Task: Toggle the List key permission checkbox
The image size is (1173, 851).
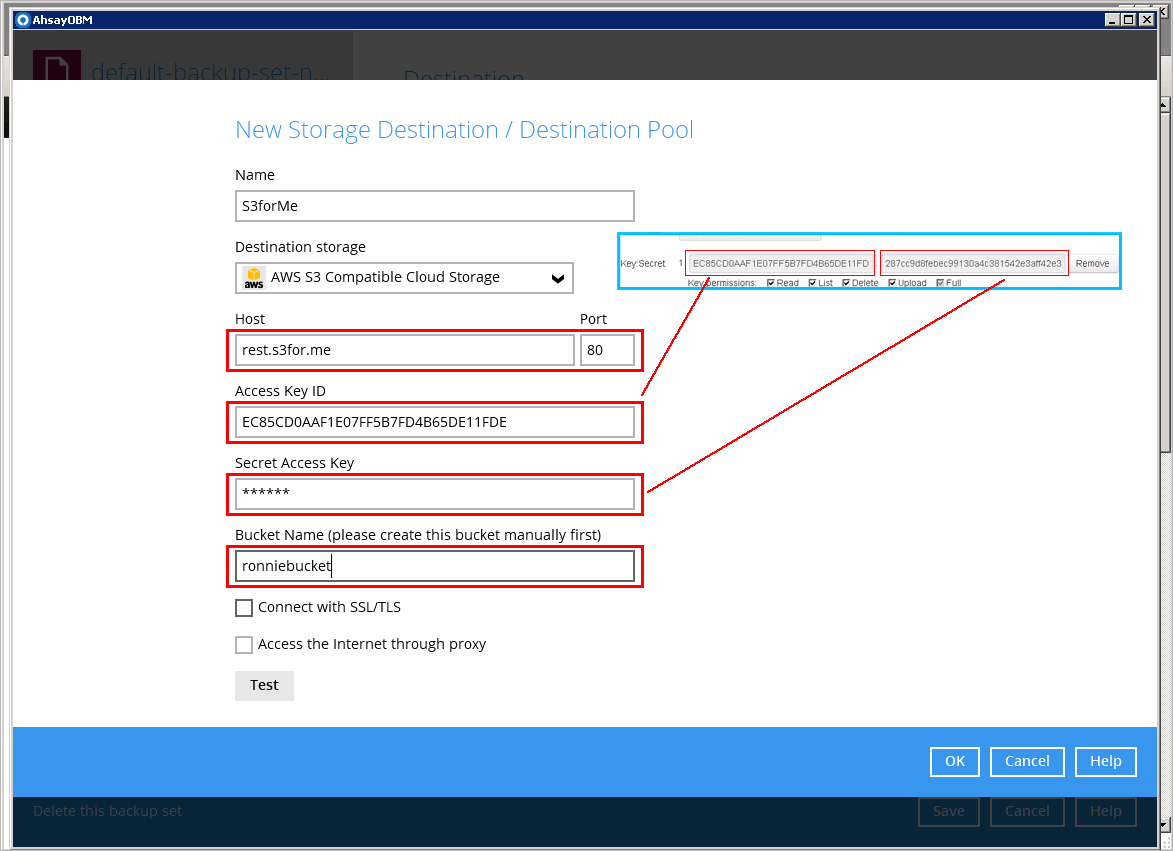Action: coord(812,283)
